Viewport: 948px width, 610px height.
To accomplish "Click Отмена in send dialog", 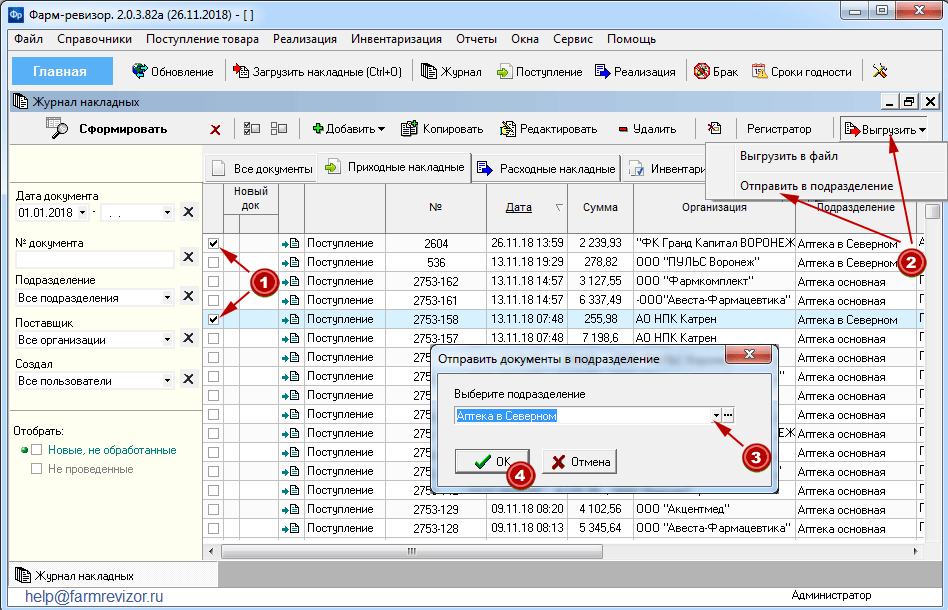I will click(579, 461).
